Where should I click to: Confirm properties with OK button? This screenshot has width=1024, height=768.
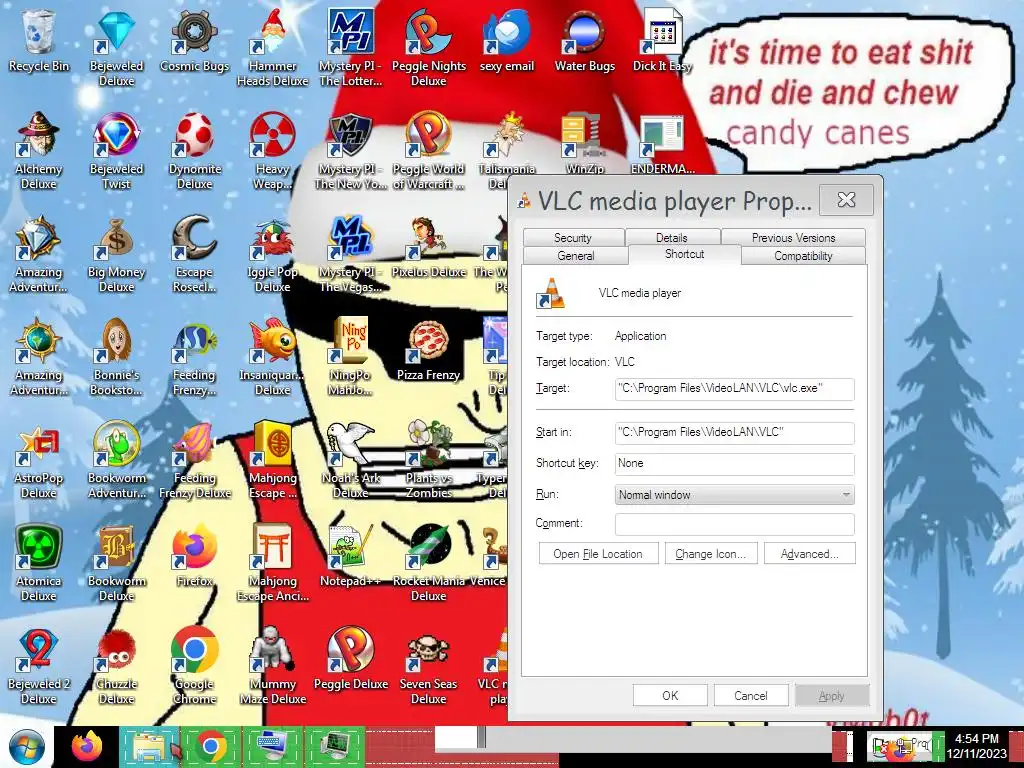pyautogui.click(x=670, y=696)
